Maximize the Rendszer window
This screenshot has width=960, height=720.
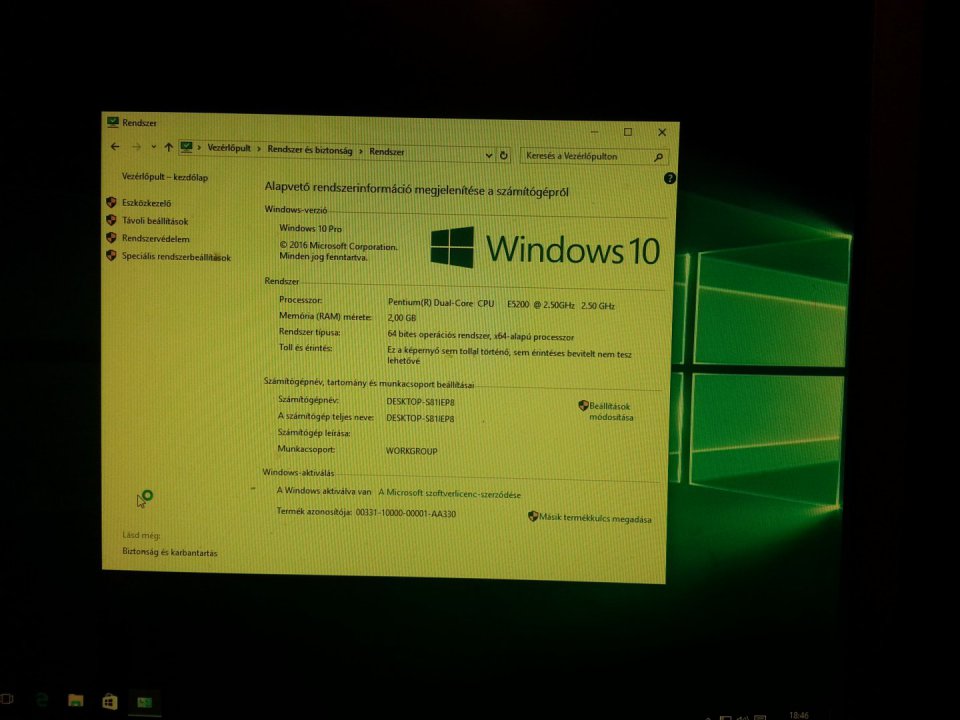[628, 132]
